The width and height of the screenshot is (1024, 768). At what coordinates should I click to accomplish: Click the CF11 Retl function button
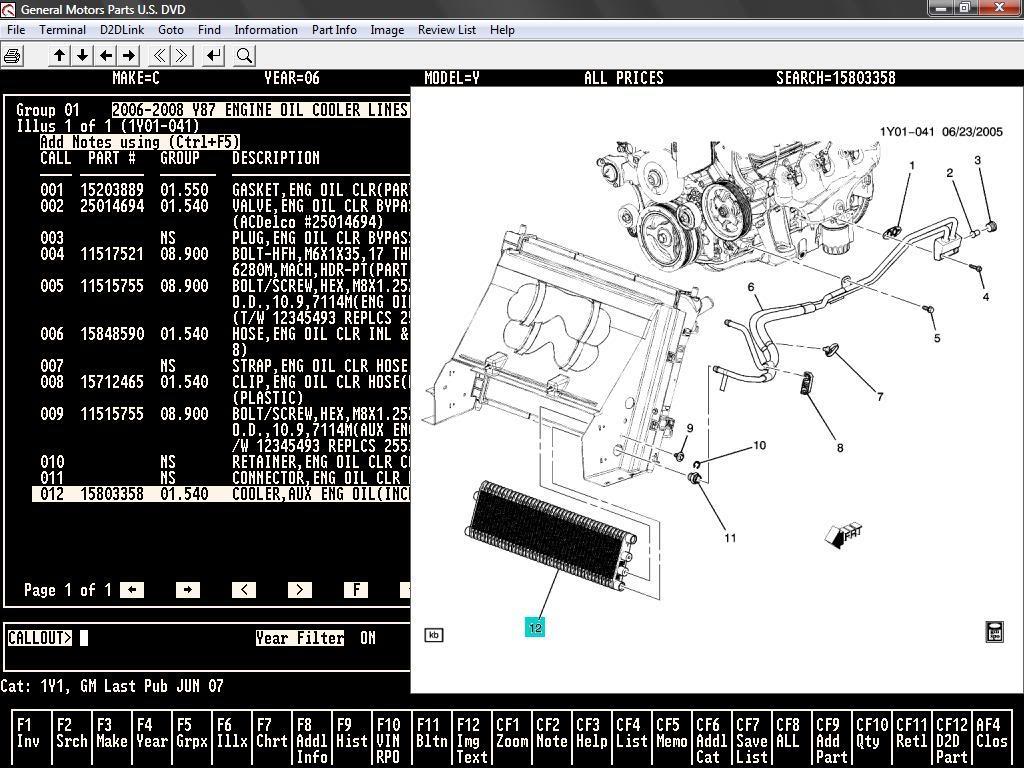(912, 740)
